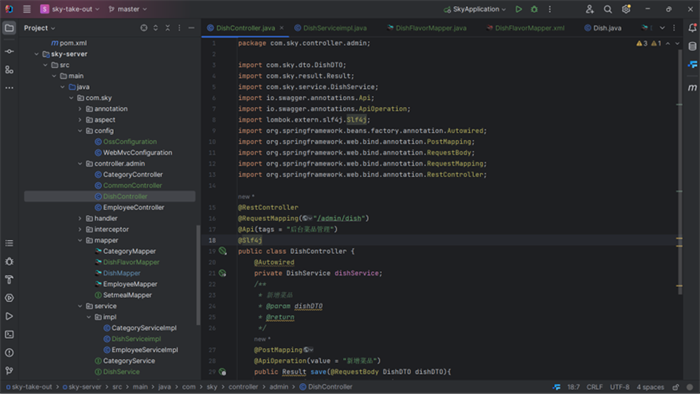Click the /admin/dish URL mapping link
The height and width of the screenshot is (394, 700).
[x=339, y=218]
